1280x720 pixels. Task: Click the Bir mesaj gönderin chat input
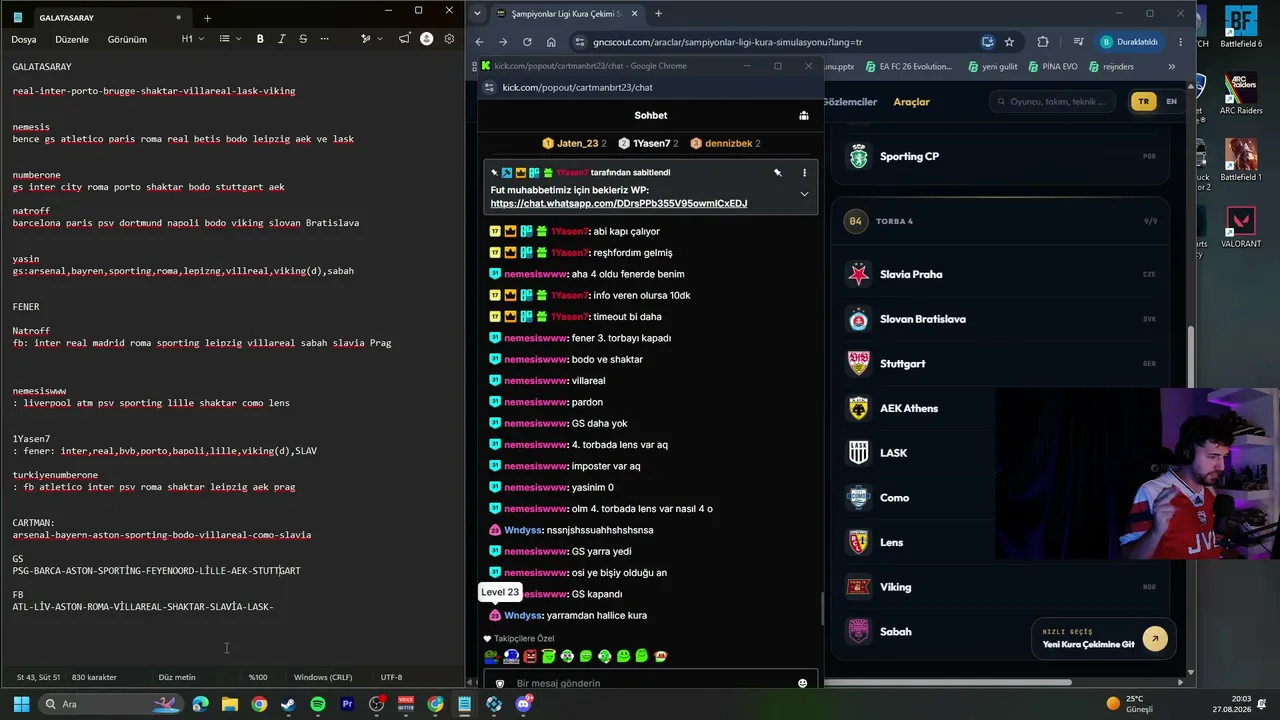tap(651, 683)
